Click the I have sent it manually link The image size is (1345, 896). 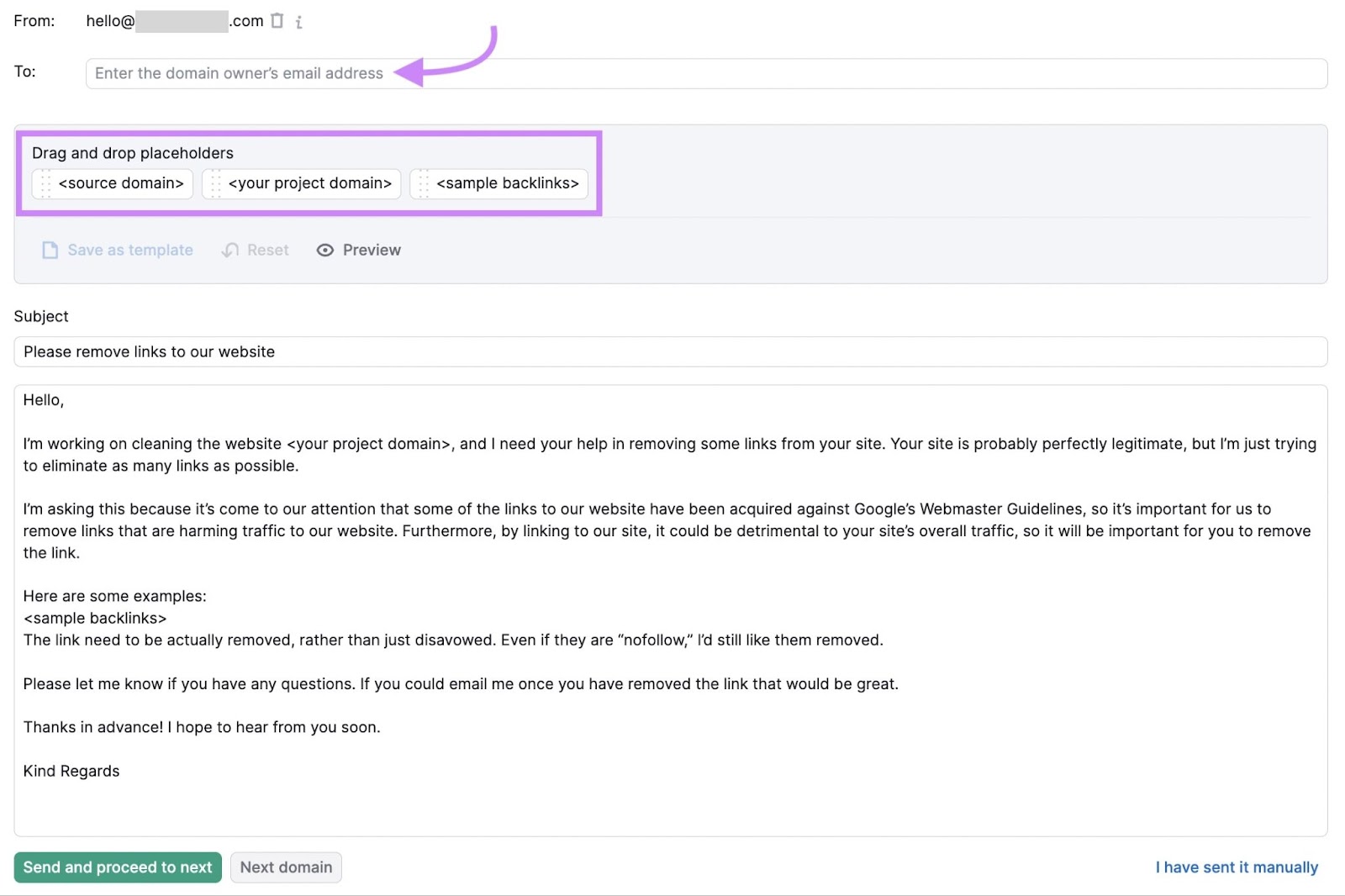1237,867
